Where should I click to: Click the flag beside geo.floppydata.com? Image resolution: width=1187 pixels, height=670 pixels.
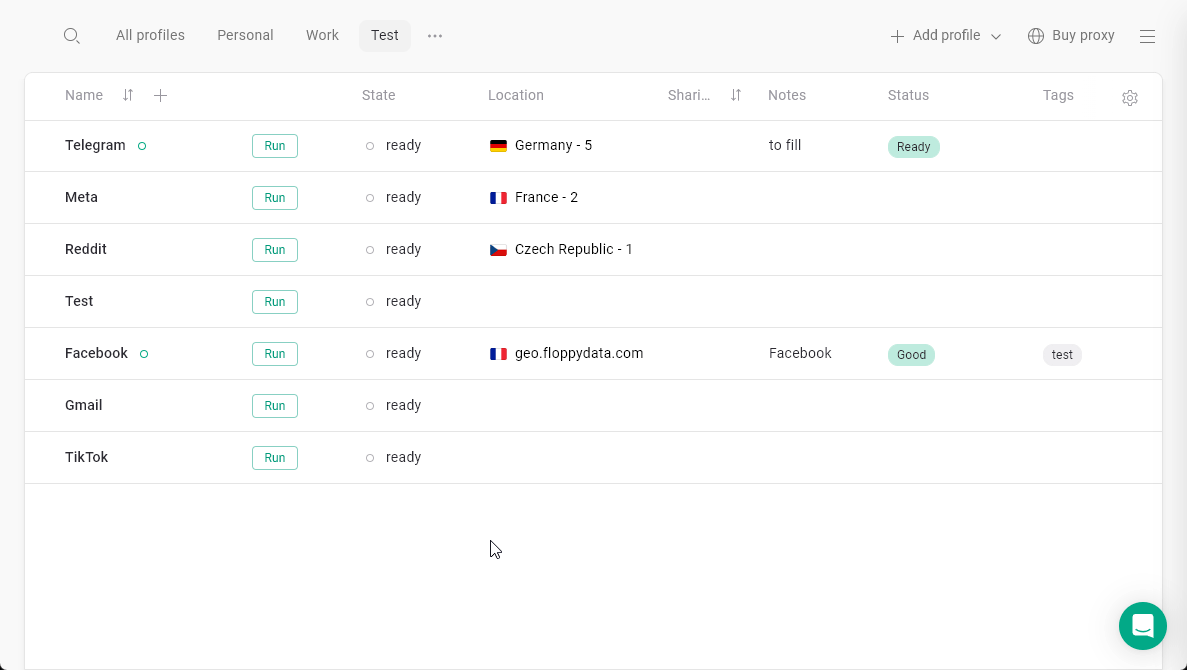[498, 354]
